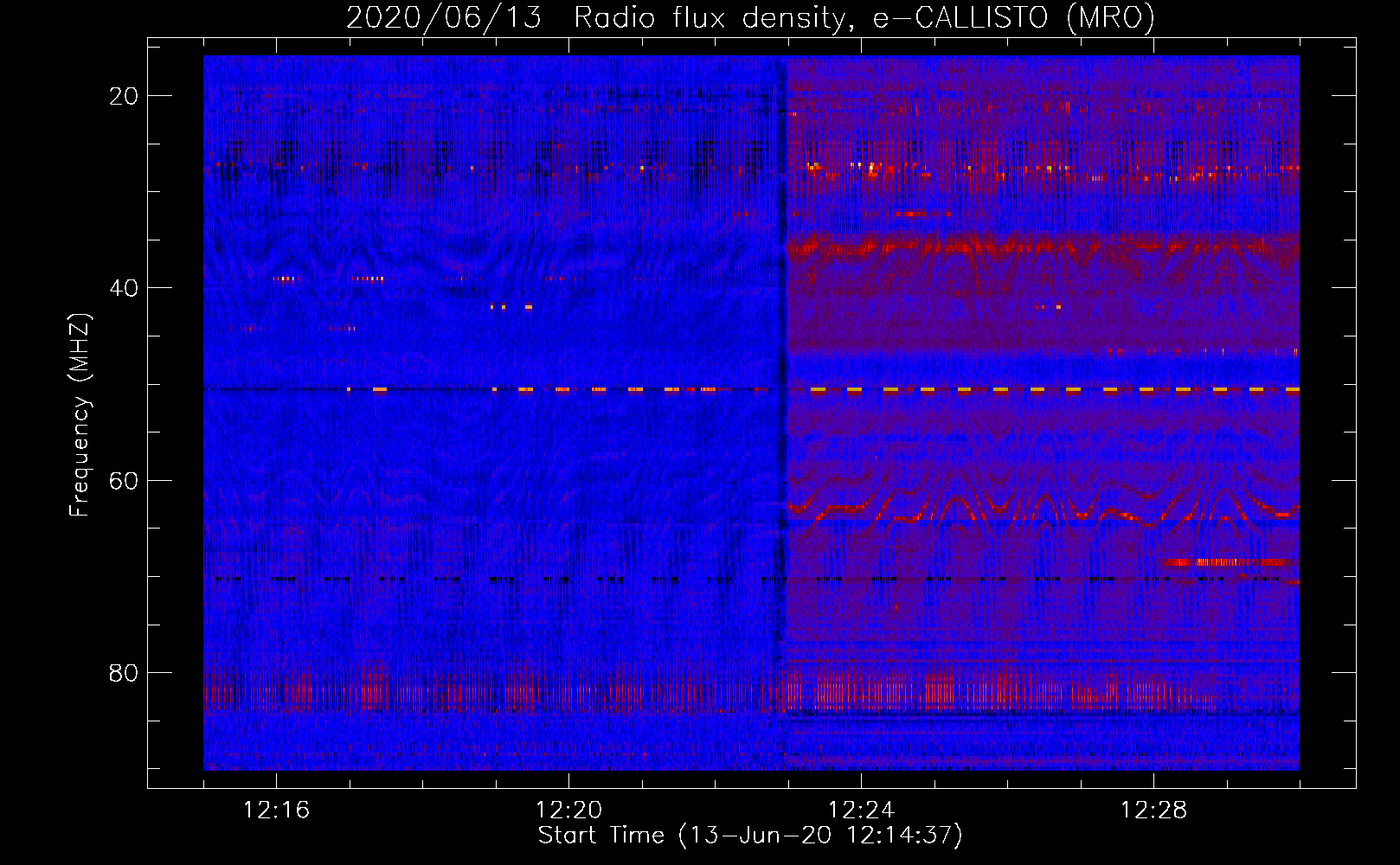Viewport: 1400px width, 865px height.
Task: Click the 12:24 time tick label
Action: 861,811
